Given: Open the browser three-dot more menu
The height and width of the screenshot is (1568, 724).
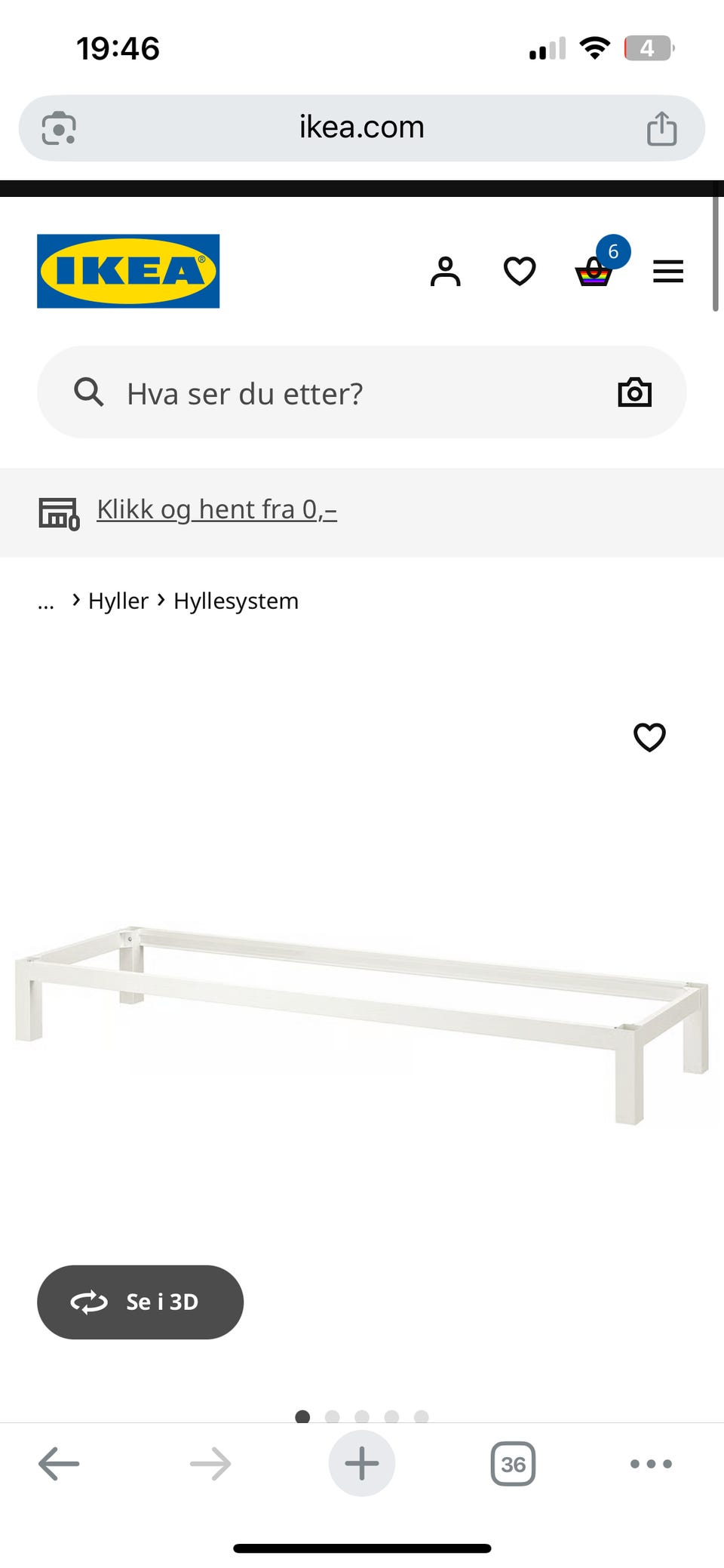Looking at the screenshot, I should pos(651,1464).
